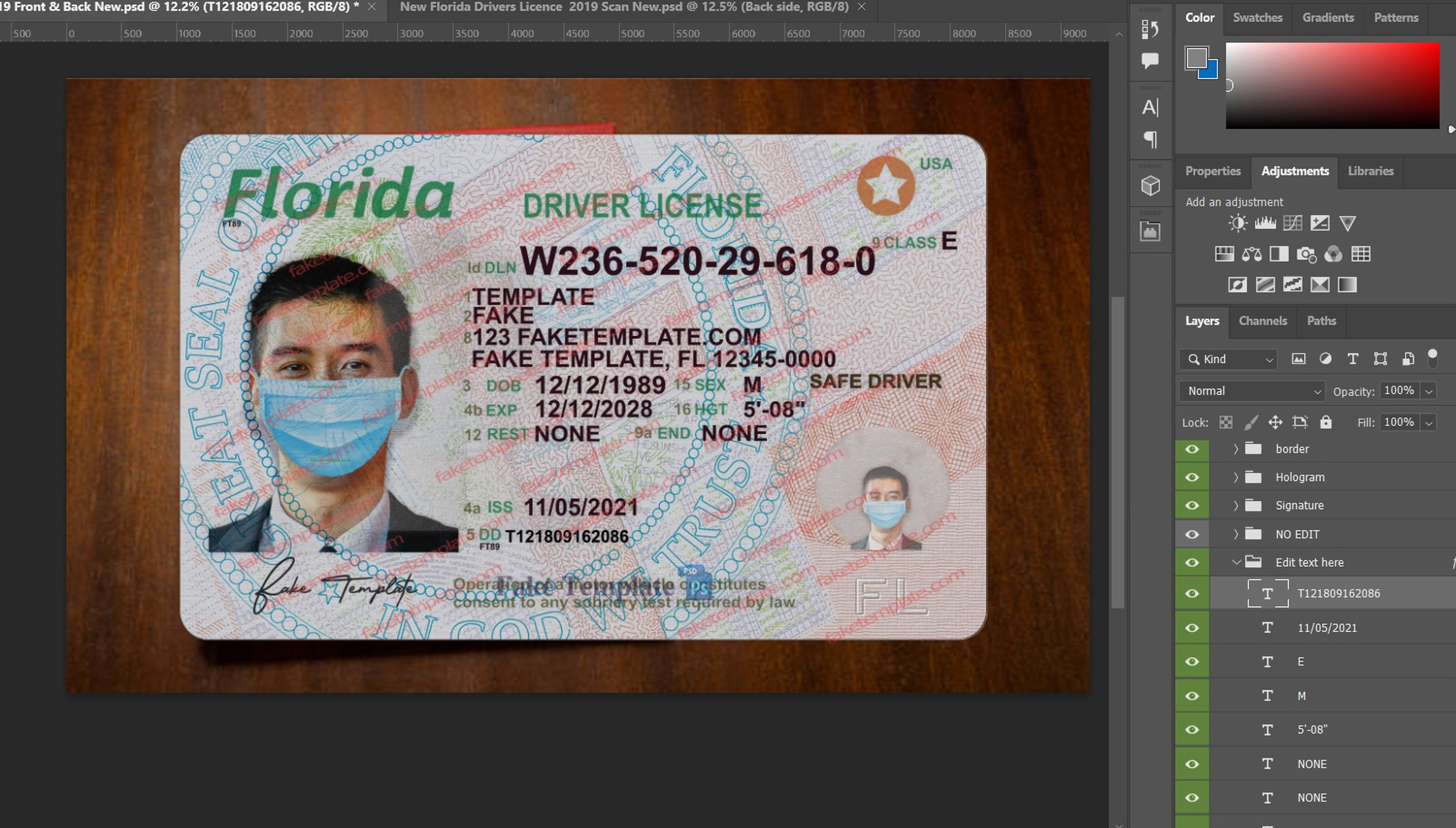Pick a color in the red color field

(1333, 86)
